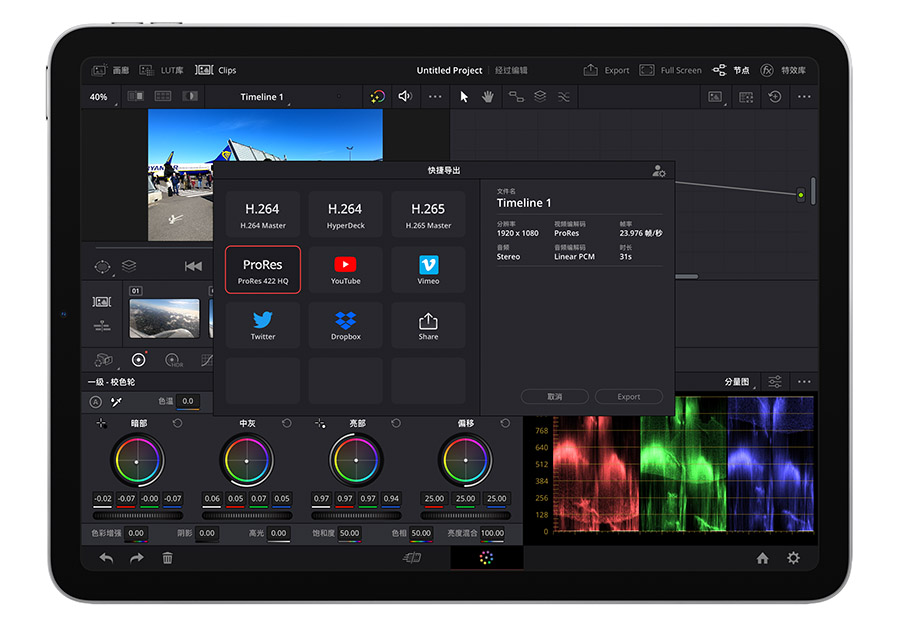Select ProRes 422 HQ preset
Image resolution: width=900 pixels, height=627 pixels.
[262, 270]
